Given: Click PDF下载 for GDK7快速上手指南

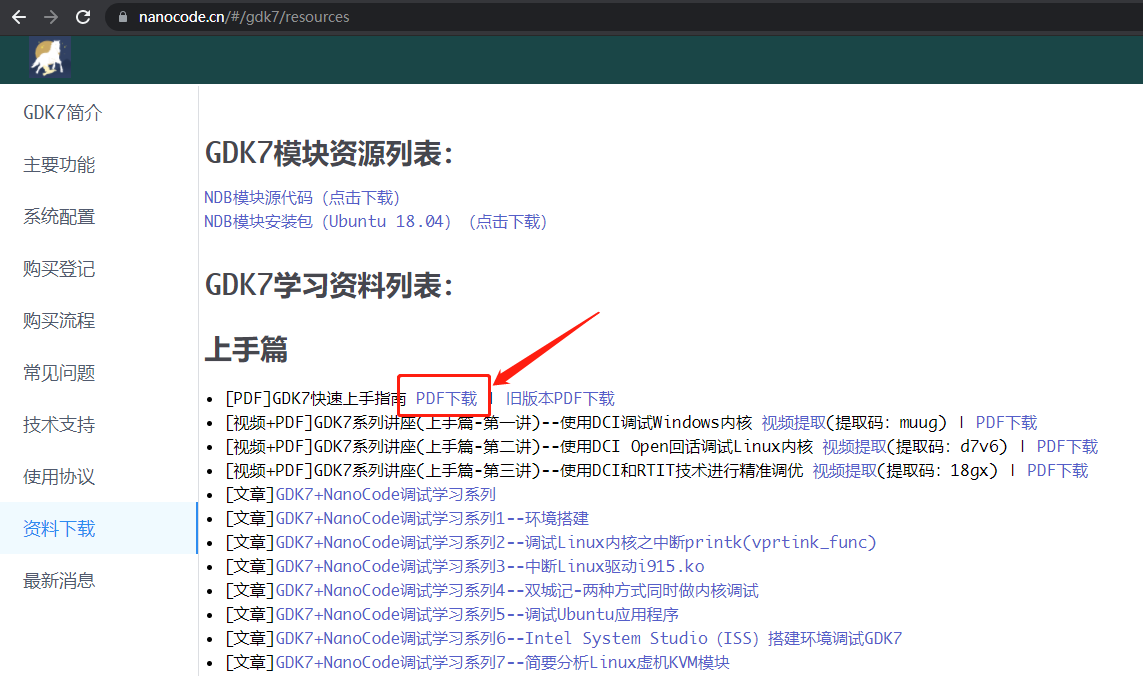Looking at the screenshot, I should point(446,399).
